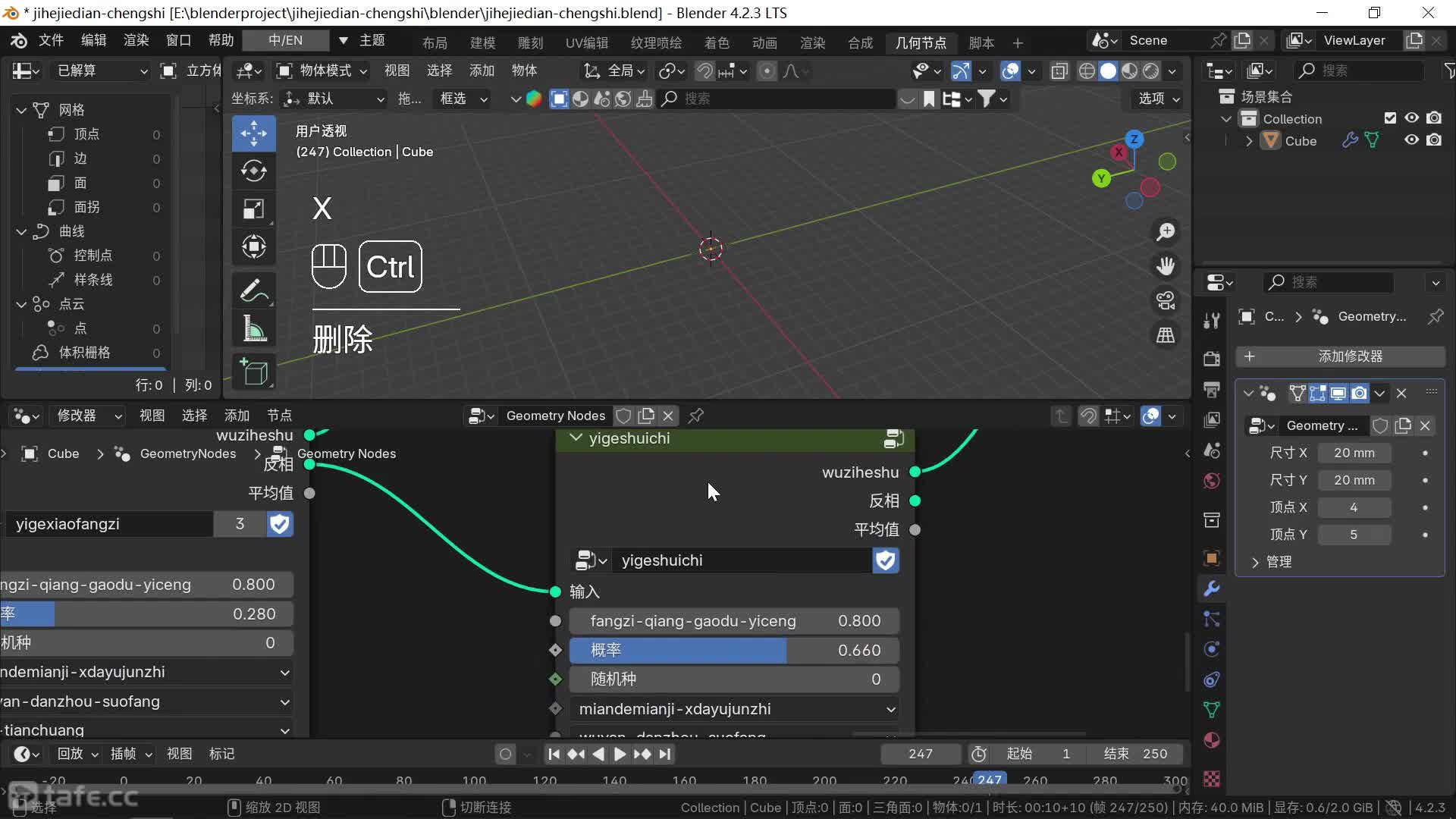Uncheck the Collection exclude checkbox
Screen dimensions: 1456x819
pos(1390,118)
